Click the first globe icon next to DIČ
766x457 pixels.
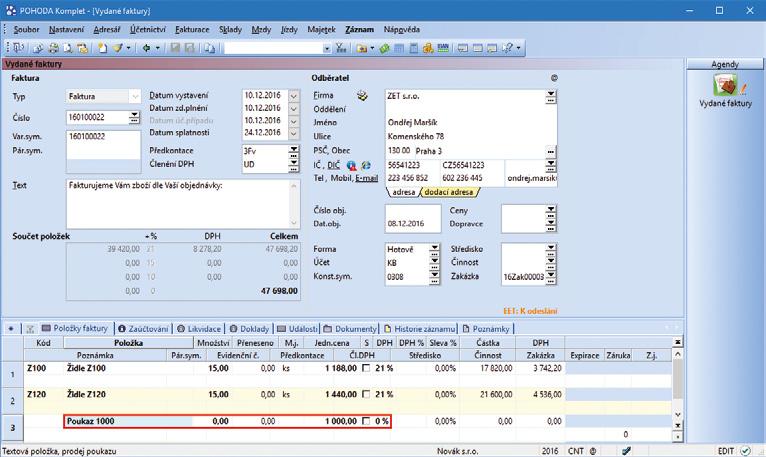[351, 166]
